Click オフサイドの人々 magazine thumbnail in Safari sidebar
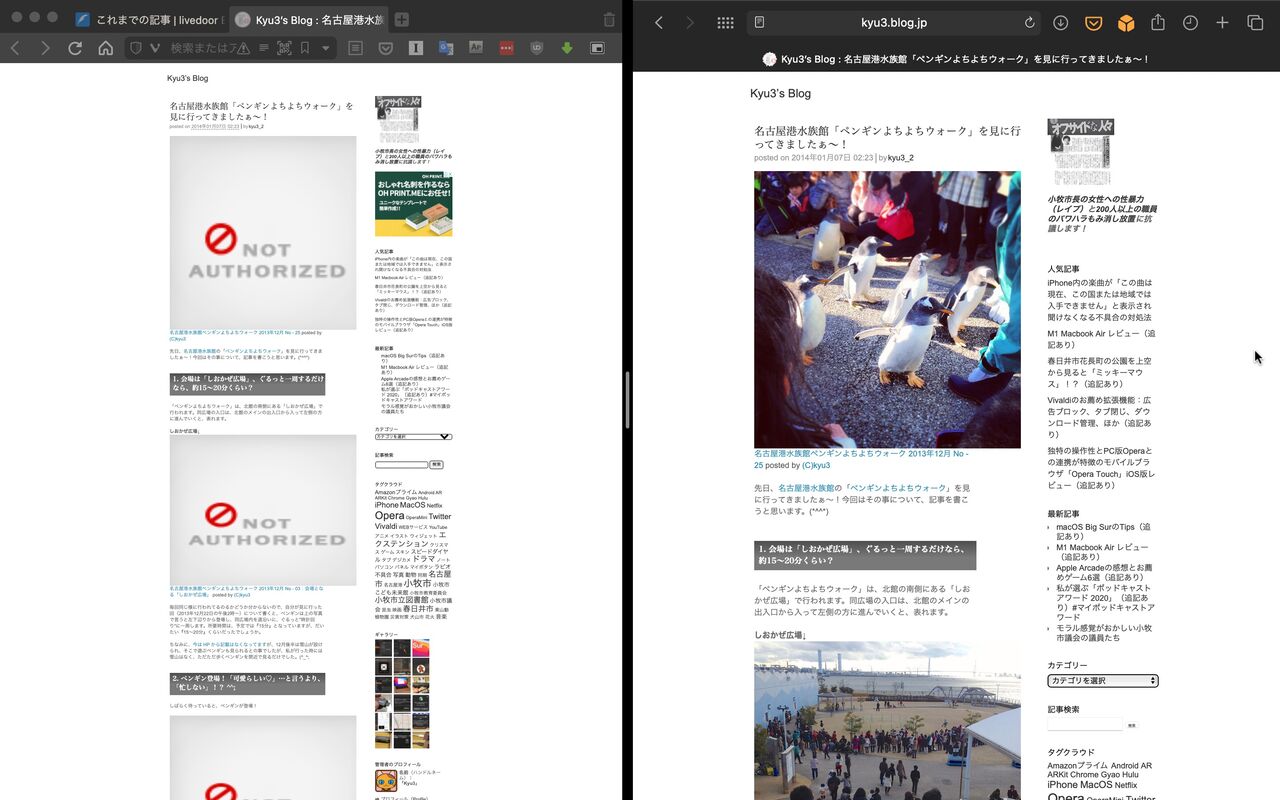This screenshot has height=800, width=1280. [x=1080, y=152]
